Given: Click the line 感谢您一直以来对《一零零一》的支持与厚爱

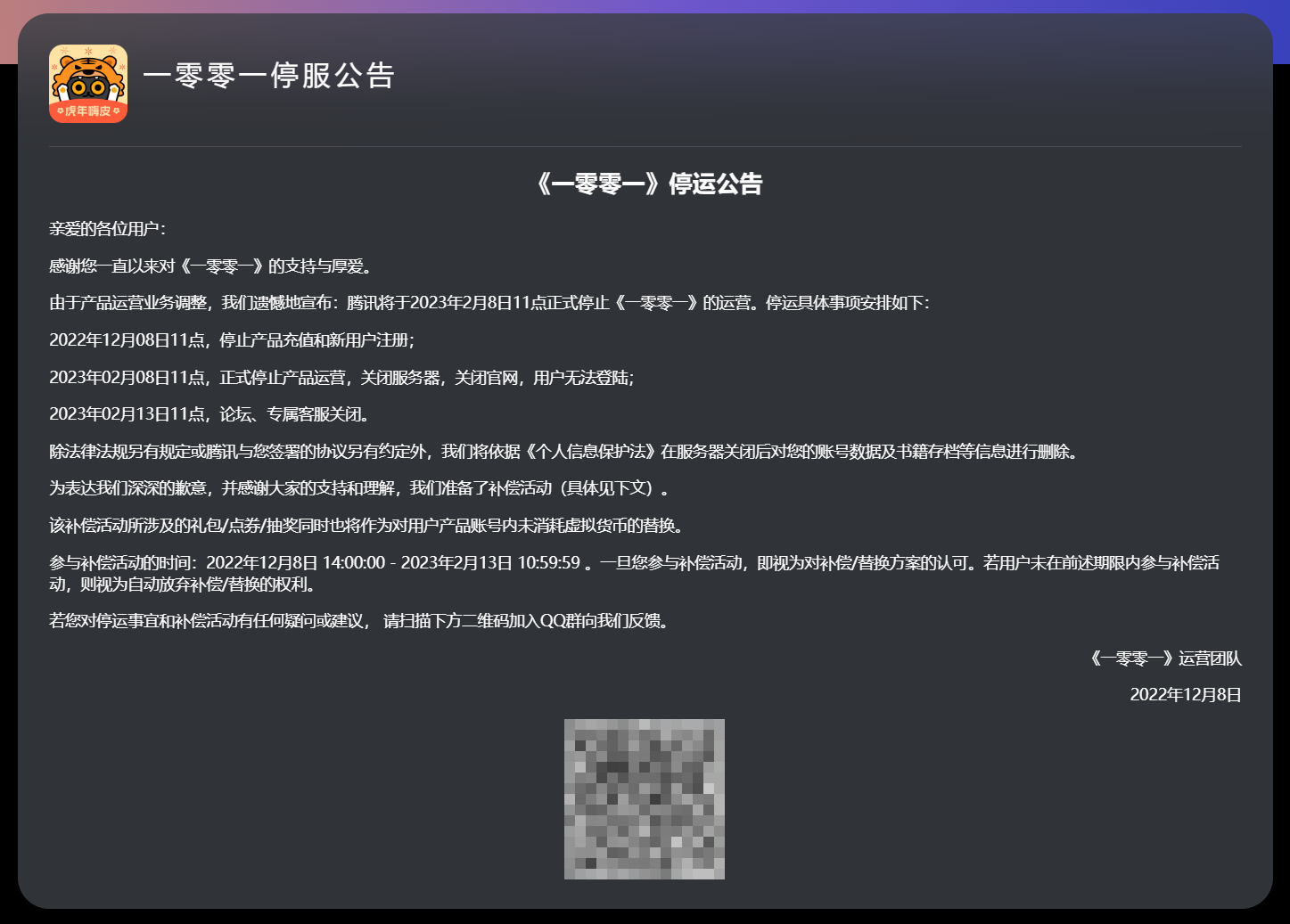Looking at the screenshot, I should tap(210, 266).
